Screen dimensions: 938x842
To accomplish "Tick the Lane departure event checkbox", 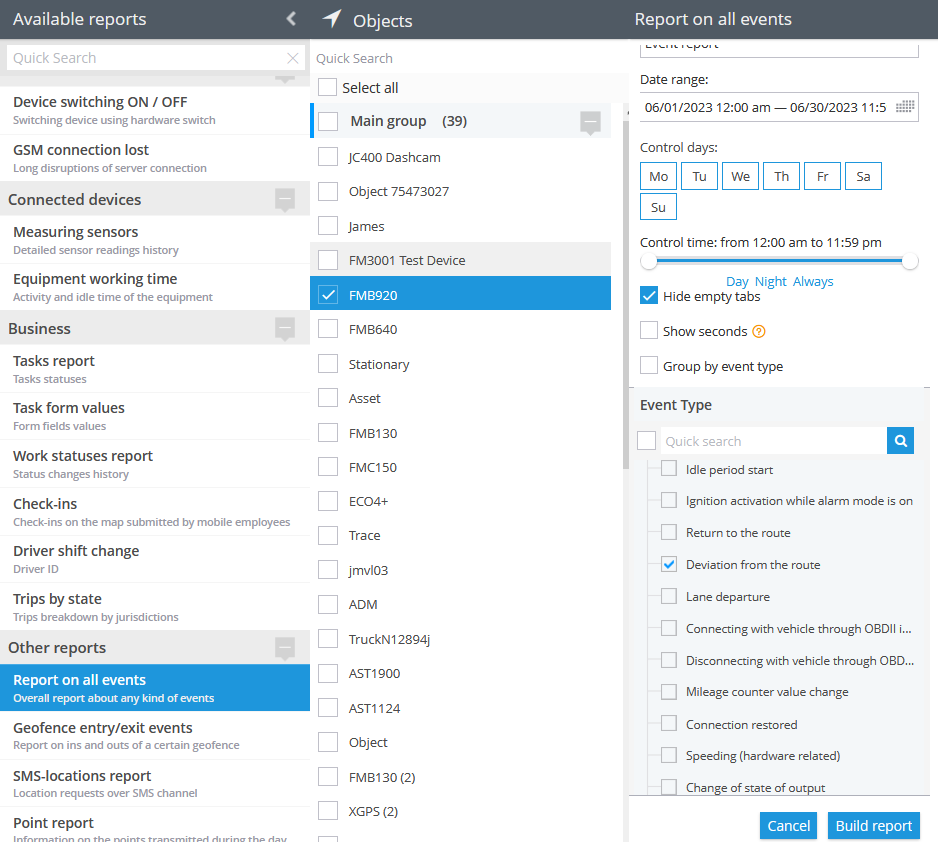I will 669,596.
